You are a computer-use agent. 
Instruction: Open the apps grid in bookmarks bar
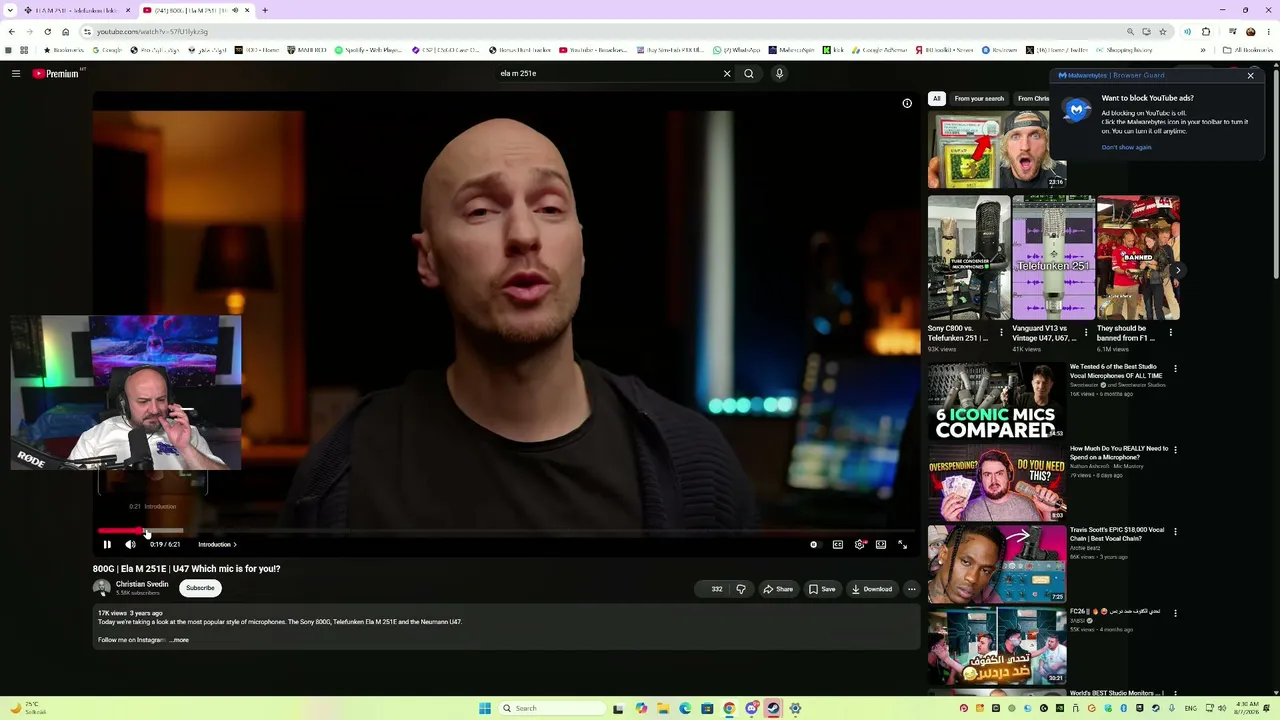tap(24, 50)
